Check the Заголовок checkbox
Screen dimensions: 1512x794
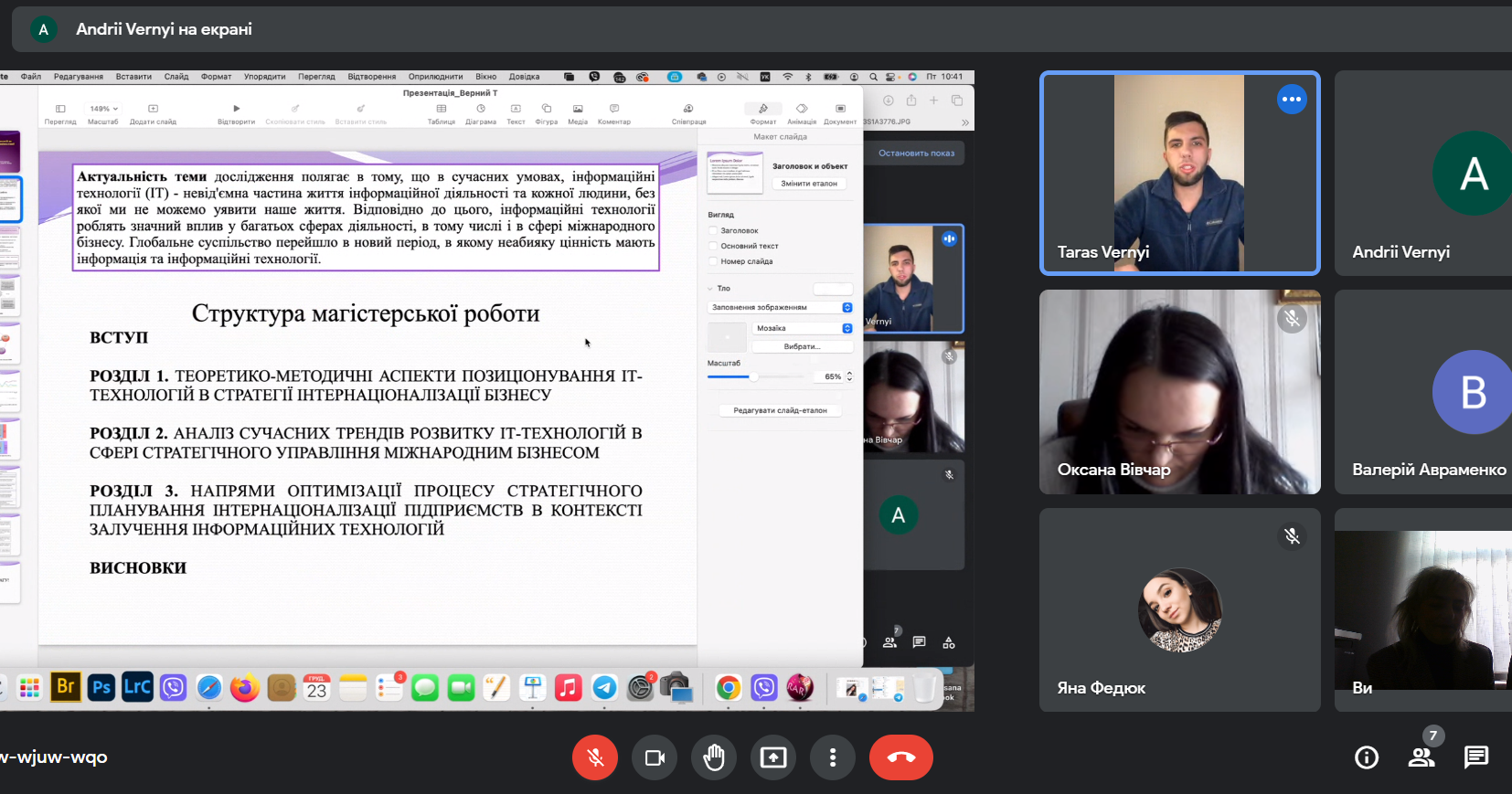(713, 231)
